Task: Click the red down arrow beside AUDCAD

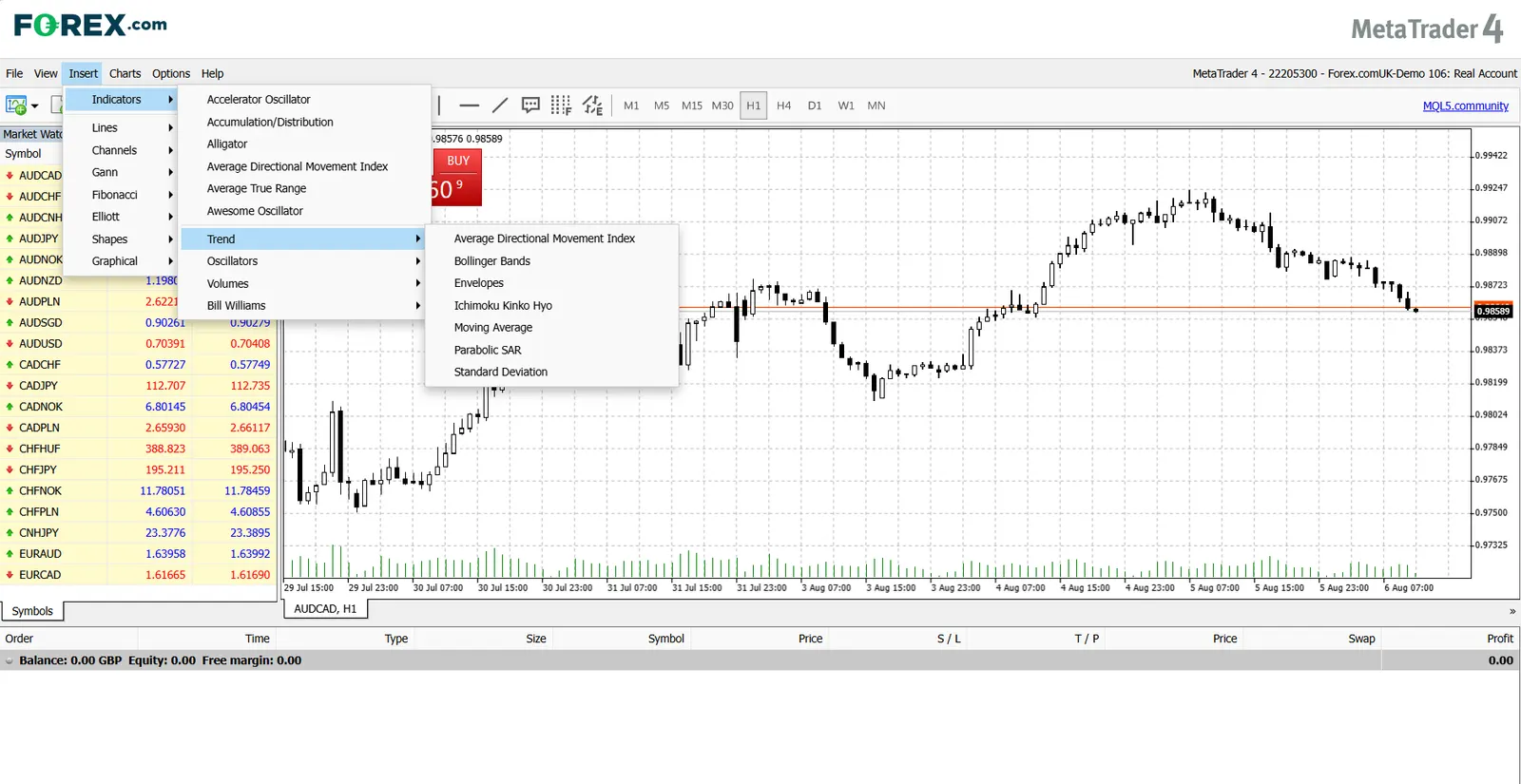Action: click(10, 176)
